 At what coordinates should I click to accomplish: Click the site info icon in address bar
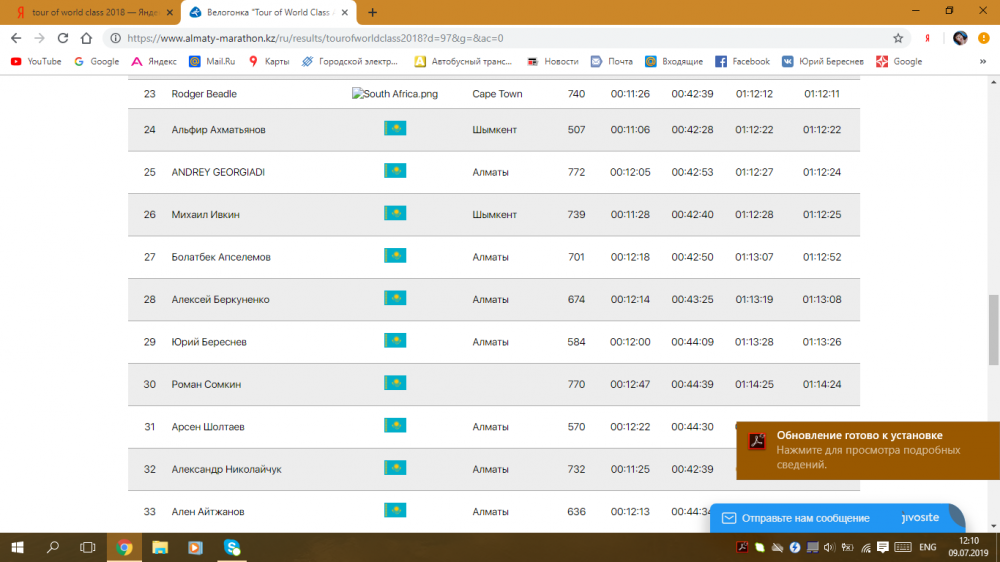115,38
